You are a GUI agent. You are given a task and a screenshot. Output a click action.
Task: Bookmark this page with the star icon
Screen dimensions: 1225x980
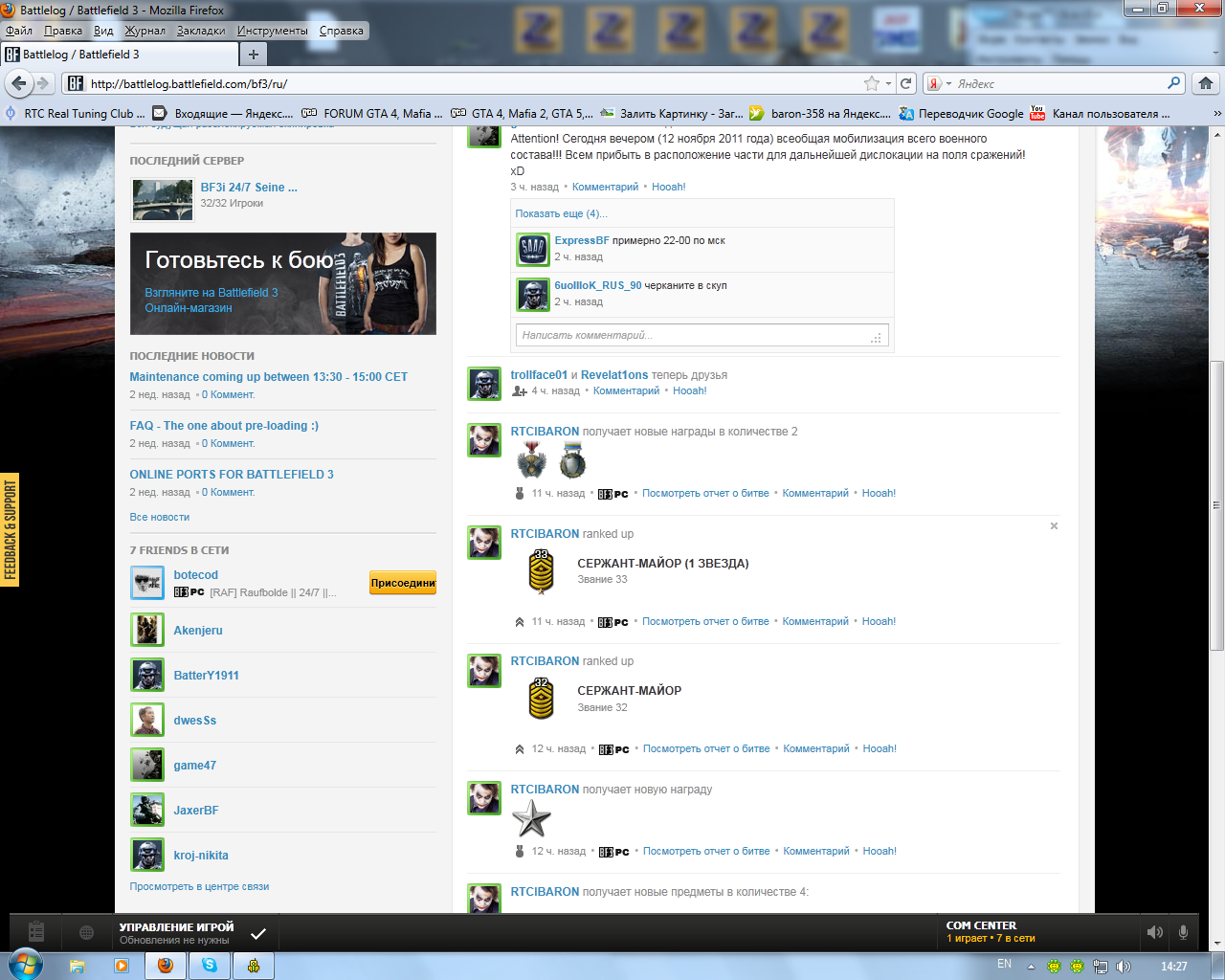coord(872,83)
